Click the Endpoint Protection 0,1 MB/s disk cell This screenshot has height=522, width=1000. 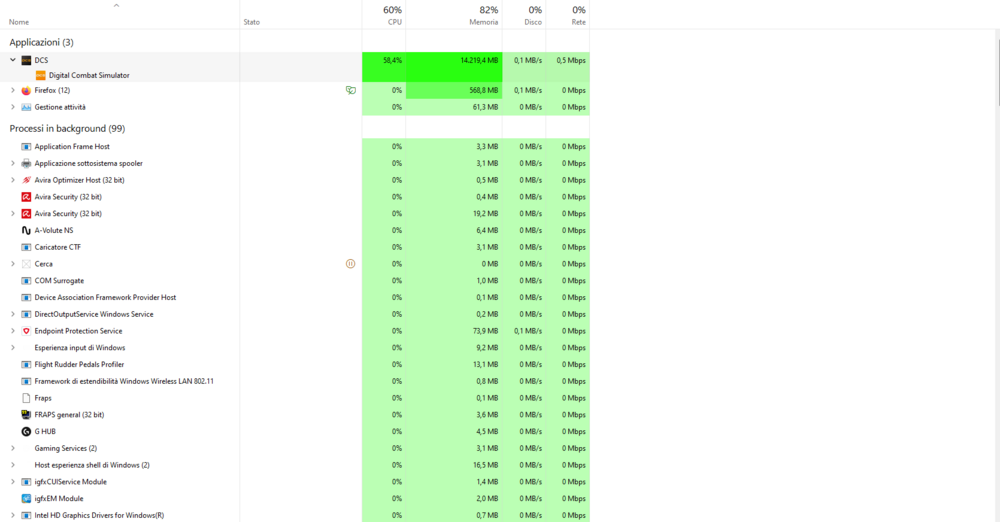coord(524,331)
